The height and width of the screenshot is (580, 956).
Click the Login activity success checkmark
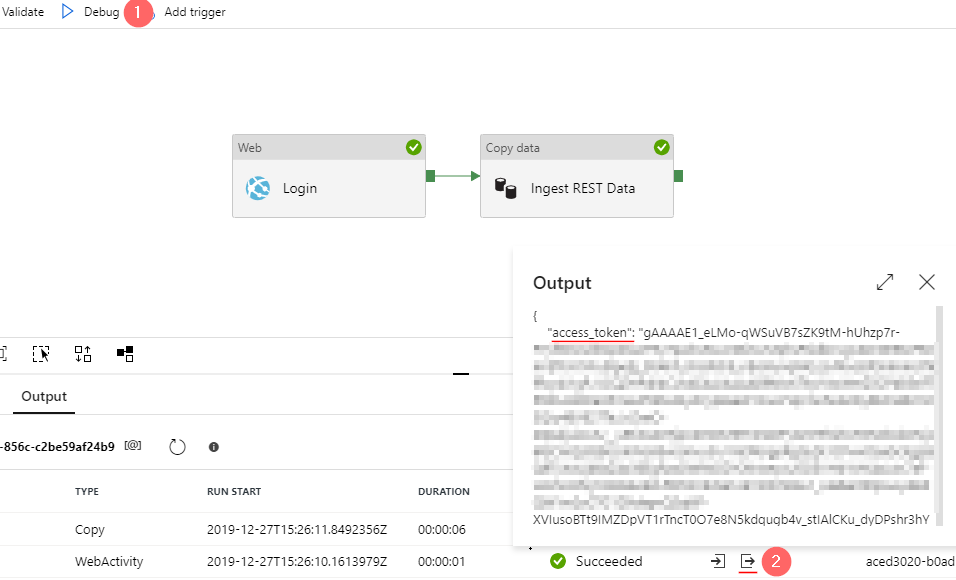(413, 148)
